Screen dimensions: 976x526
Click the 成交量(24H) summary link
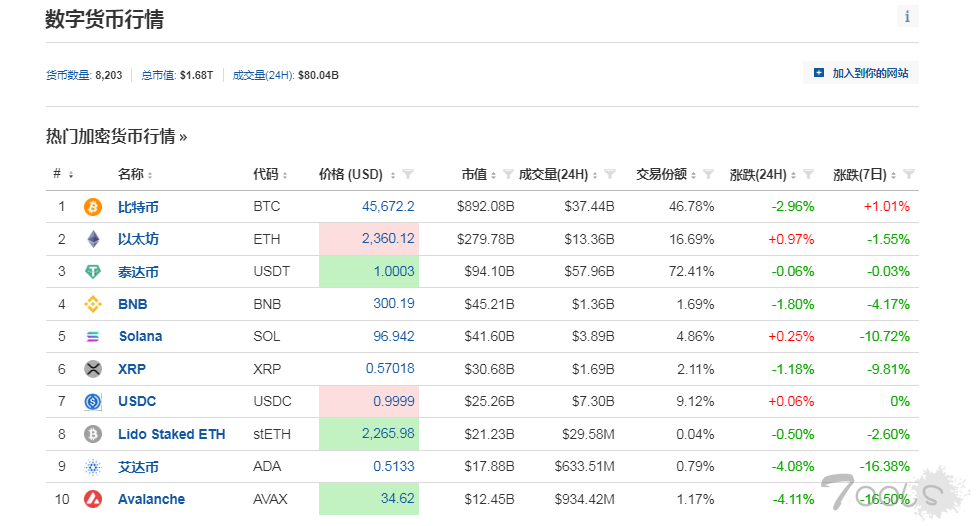pyautogui.click(x=263, y=75)
